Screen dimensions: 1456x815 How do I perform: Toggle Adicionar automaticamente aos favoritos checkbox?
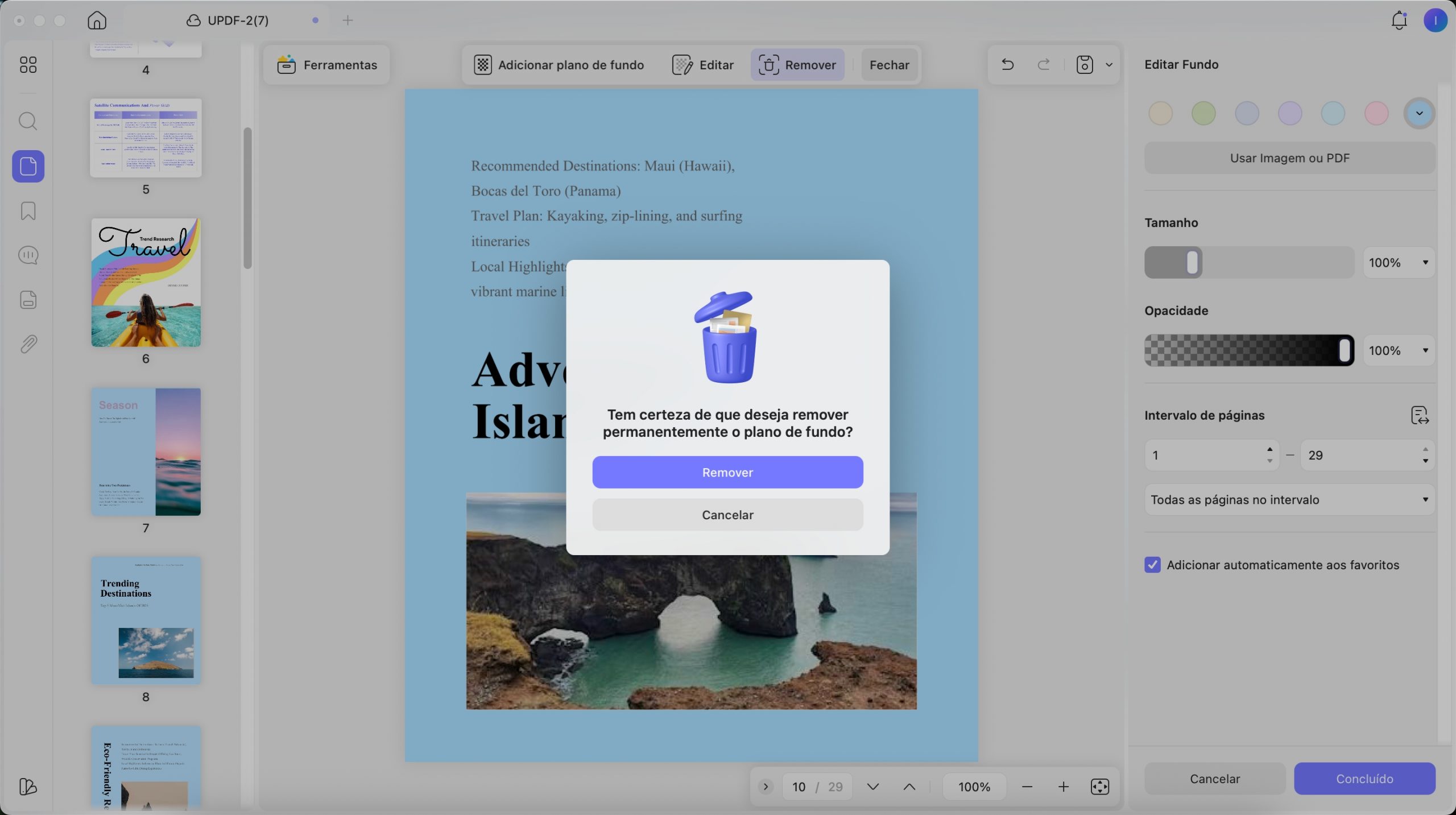[x=1152, y=565]
